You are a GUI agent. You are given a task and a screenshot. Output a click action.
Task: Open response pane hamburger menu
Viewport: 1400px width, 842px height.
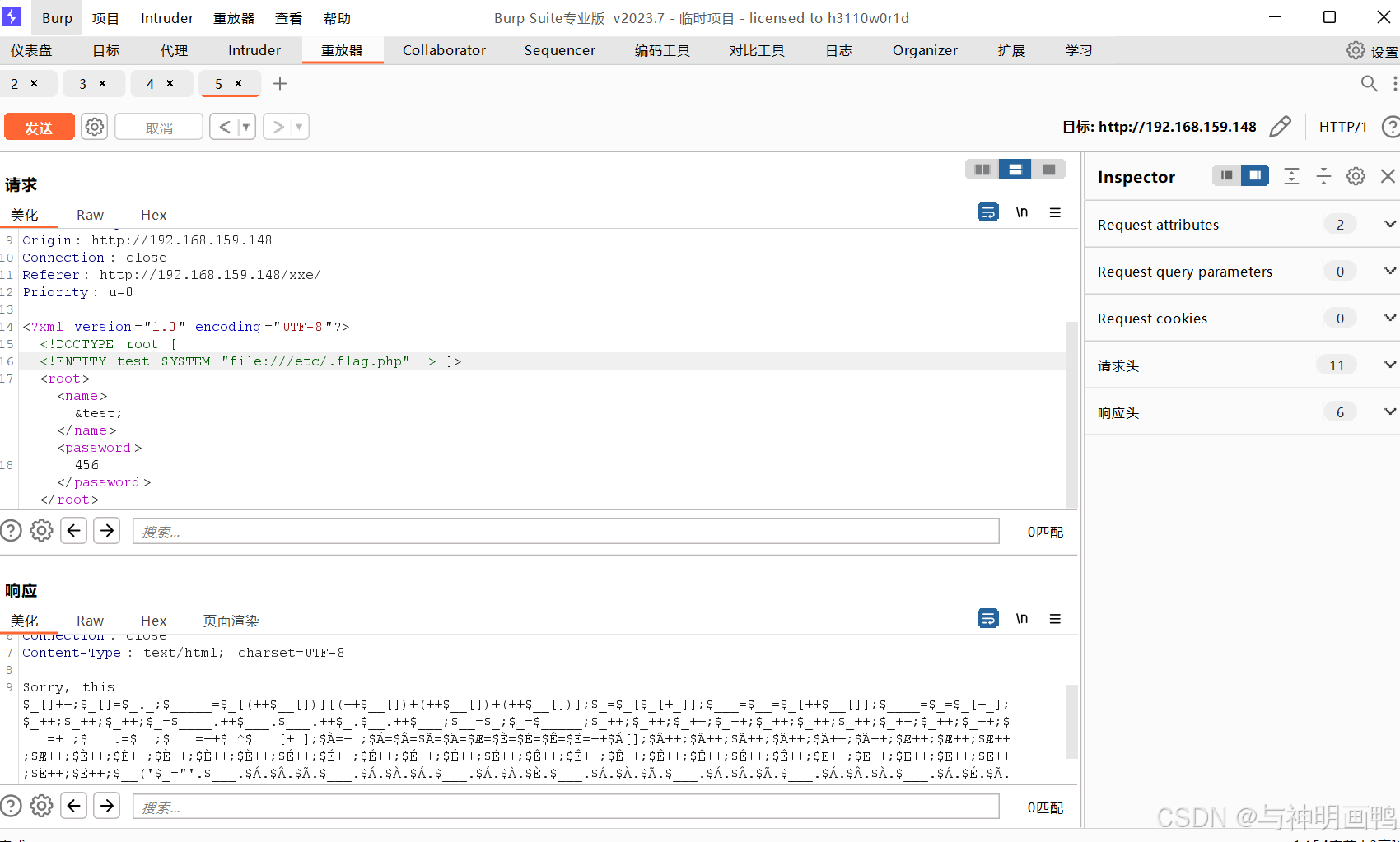tap(1055, 618)
